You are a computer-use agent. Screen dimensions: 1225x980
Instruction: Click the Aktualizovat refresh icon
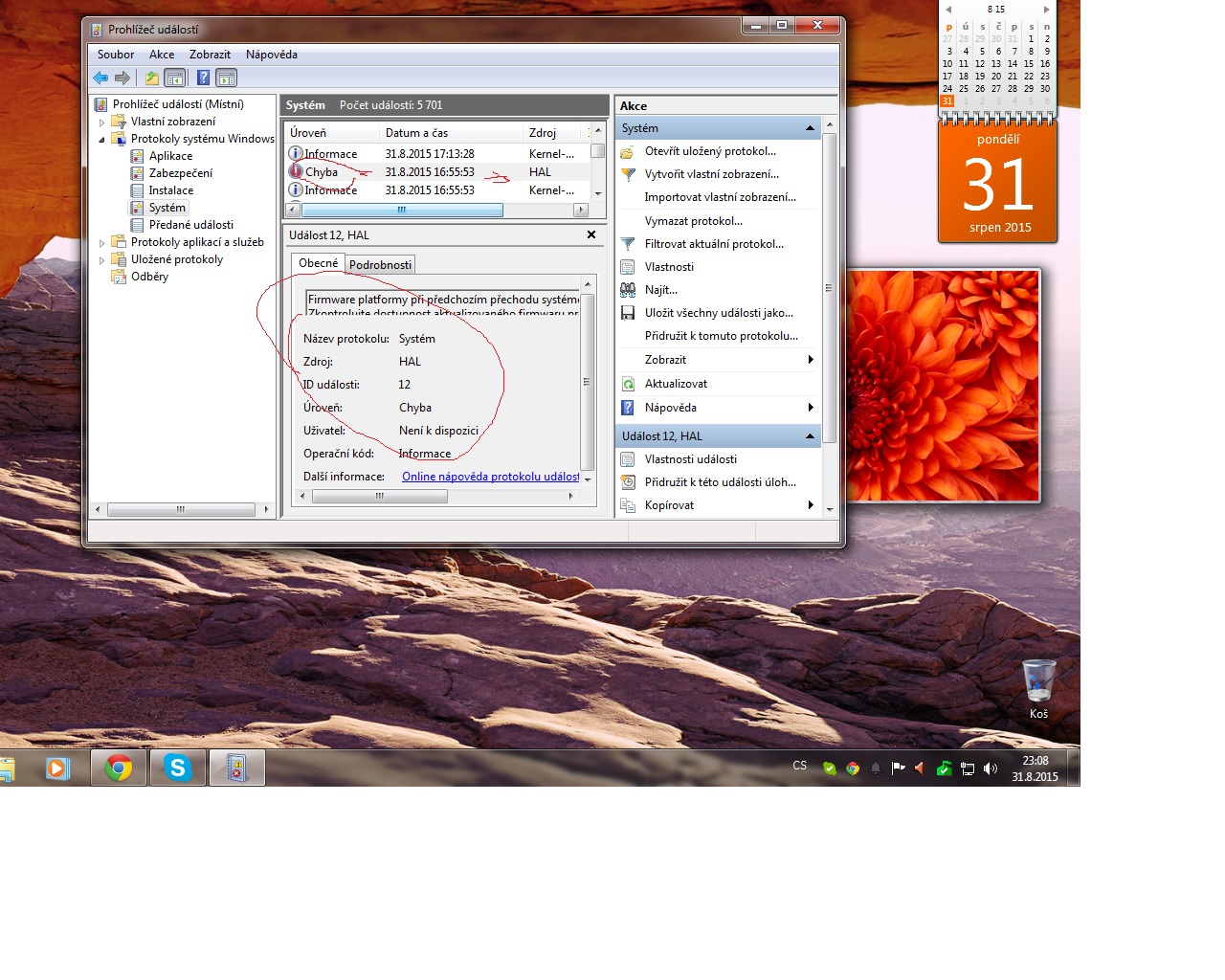(x=628, y=384)
